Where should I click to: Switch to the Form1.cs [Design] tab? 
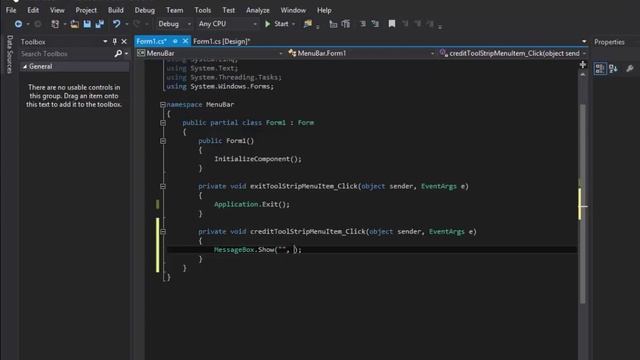pyautogui.click(x=222, y=41)
